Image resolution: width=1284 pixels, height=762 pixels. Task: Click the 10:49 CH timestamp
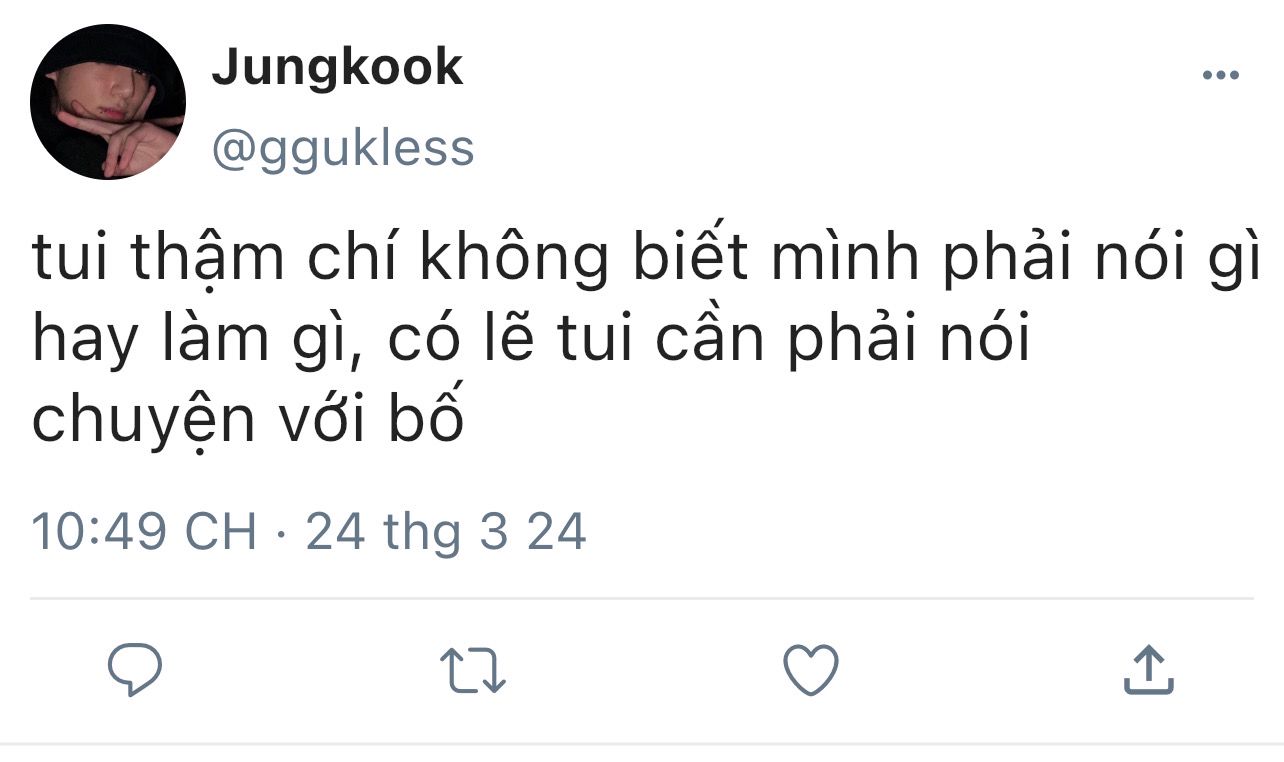coord(145,531)
